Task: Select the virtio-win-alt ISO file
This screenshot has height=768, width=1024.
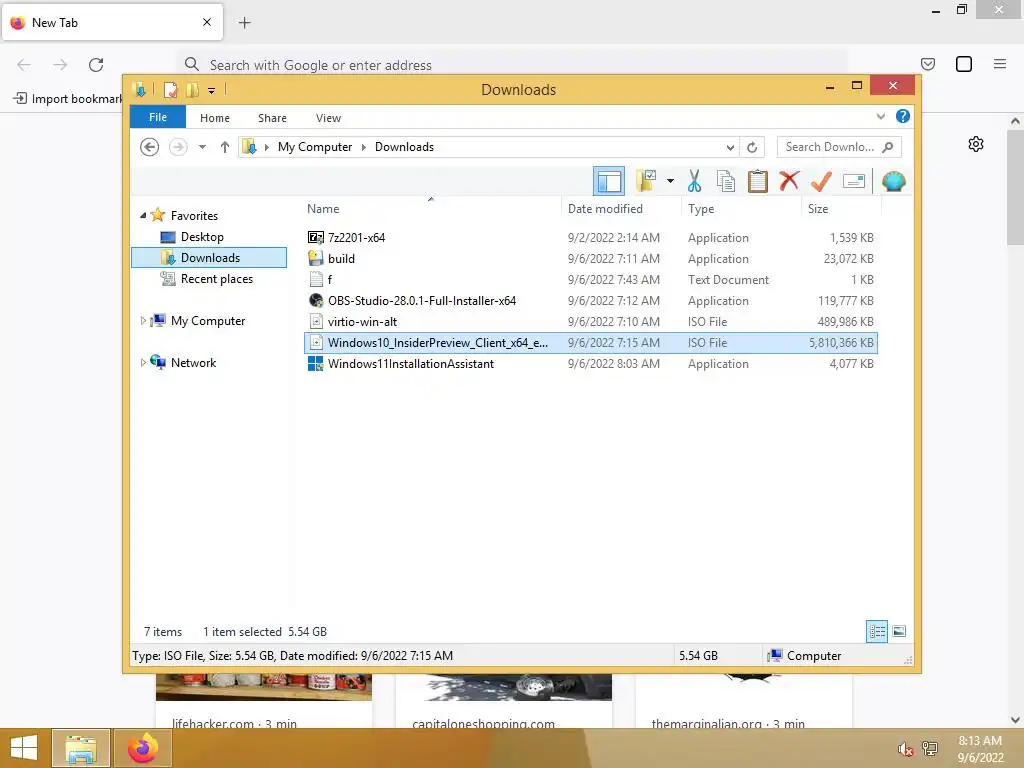Action: 590,321
